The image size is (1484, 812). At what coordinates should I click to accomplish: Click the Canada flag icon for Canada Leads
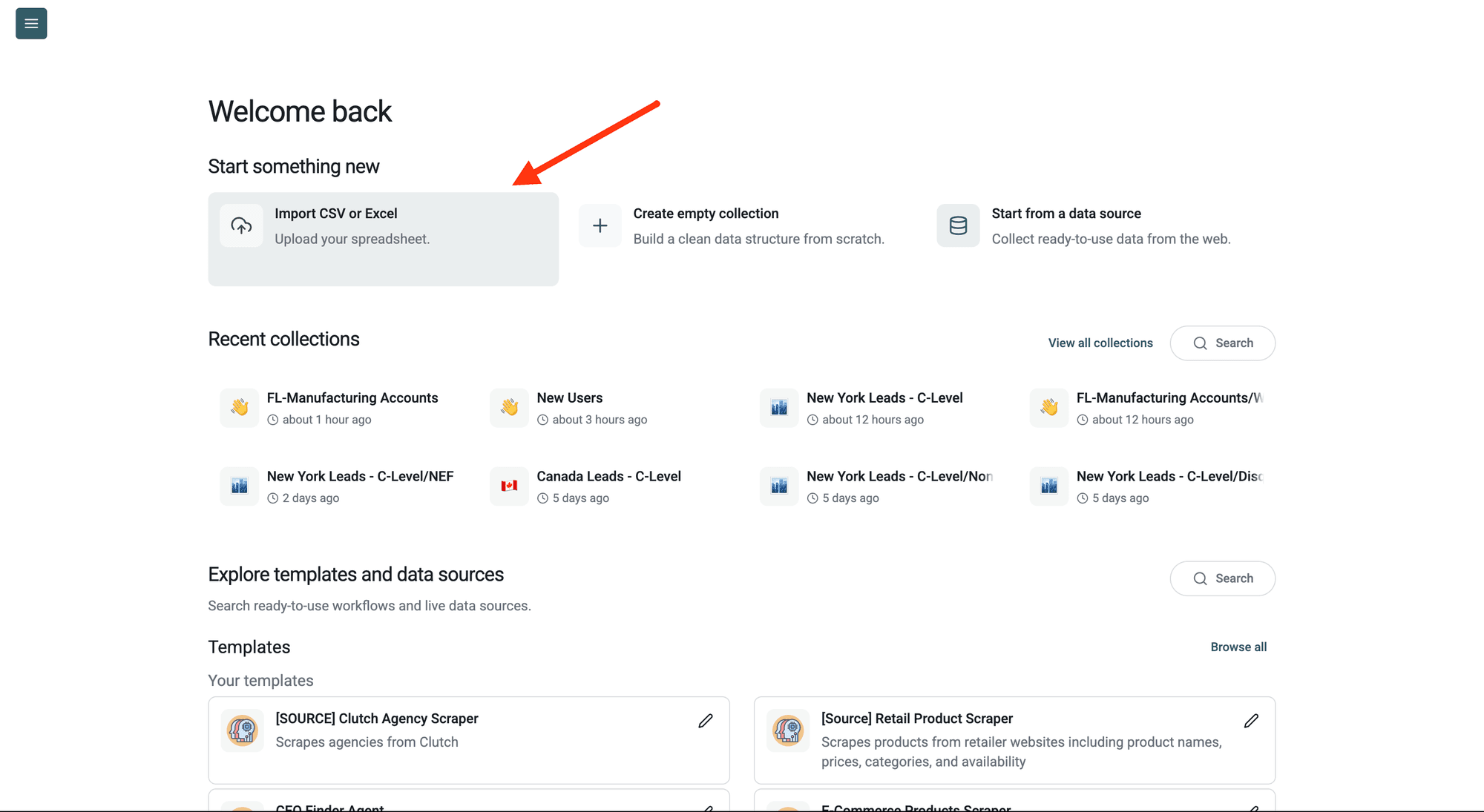coord(510,486)
